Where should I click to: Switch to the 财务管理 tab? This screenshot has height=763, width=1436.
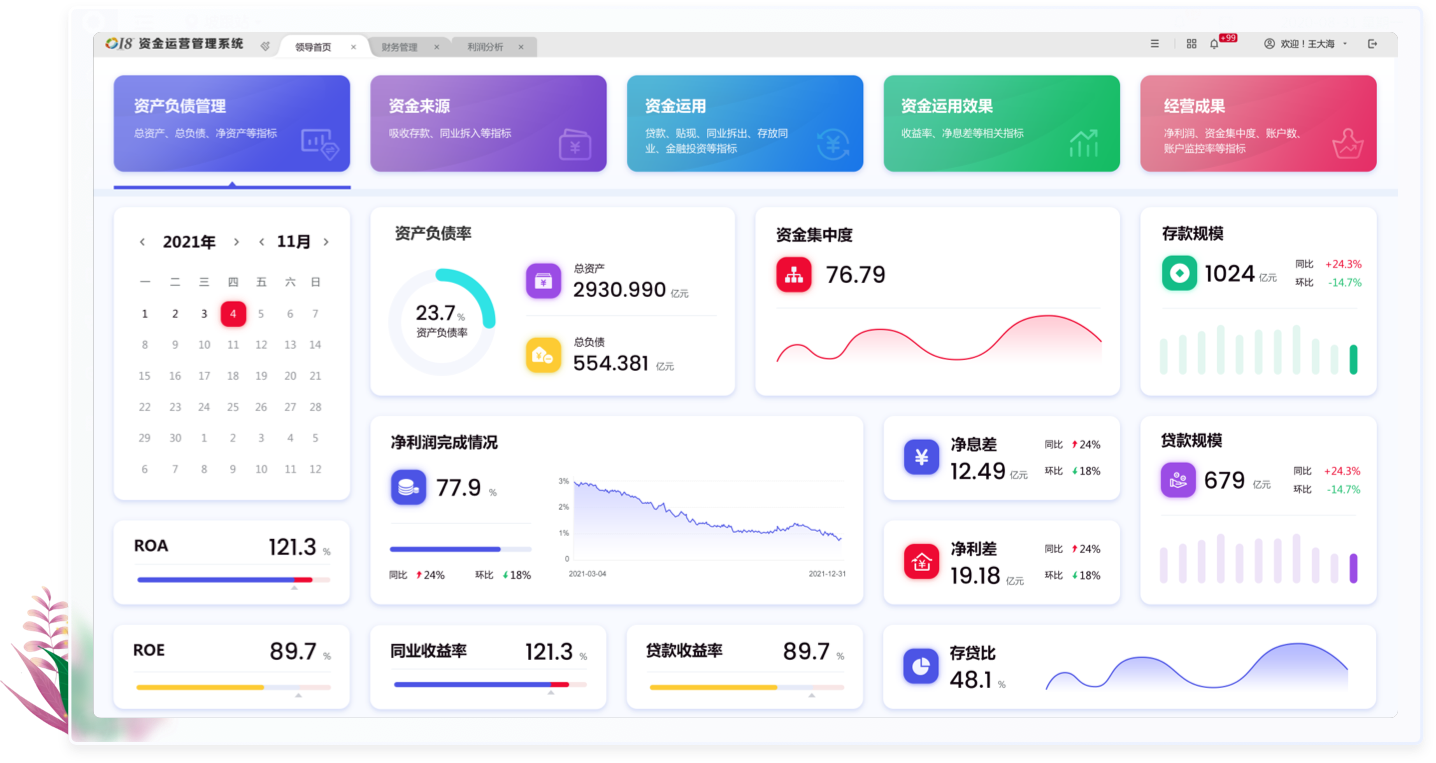(400, 47)
